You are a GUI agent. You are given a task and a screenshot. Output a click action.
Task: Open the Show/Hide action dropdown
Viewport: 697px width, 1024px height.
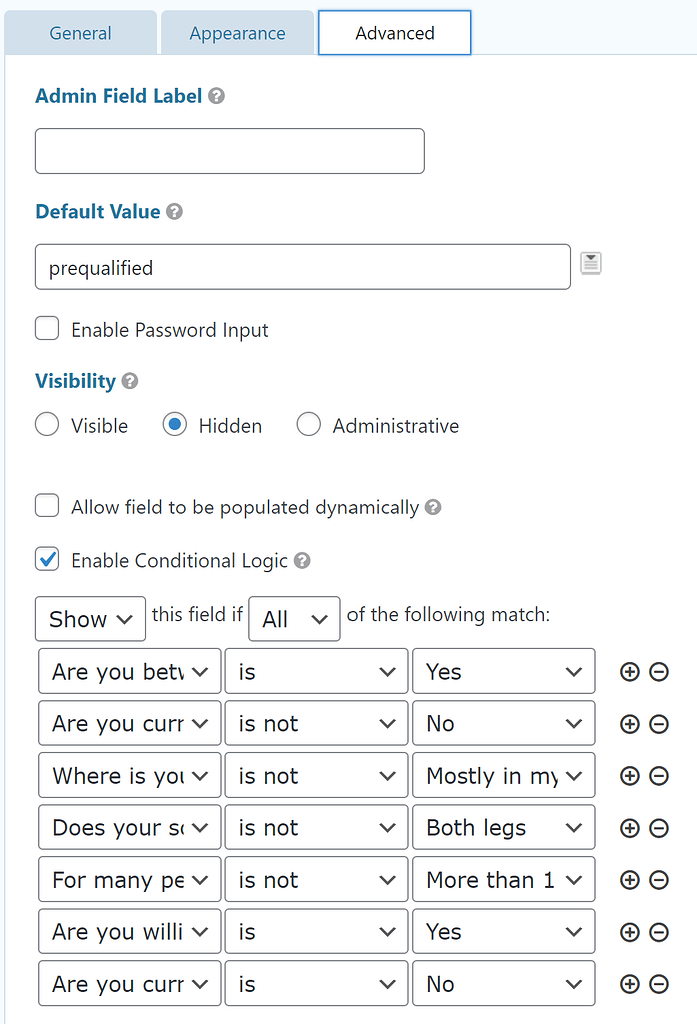pos(90,619)
